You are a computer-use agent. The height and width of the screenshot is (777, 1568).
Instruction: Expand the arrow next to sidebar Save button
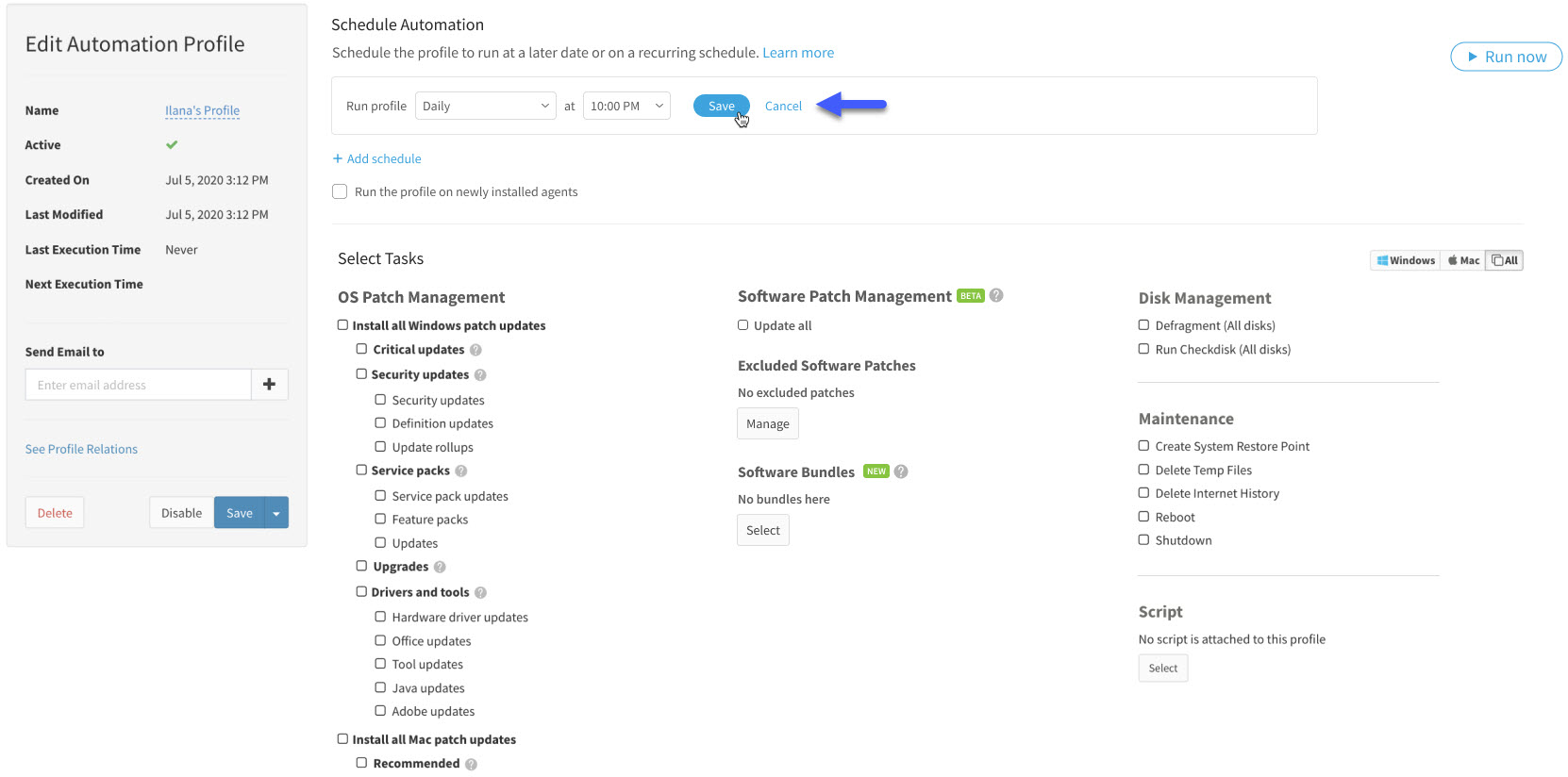276,513
